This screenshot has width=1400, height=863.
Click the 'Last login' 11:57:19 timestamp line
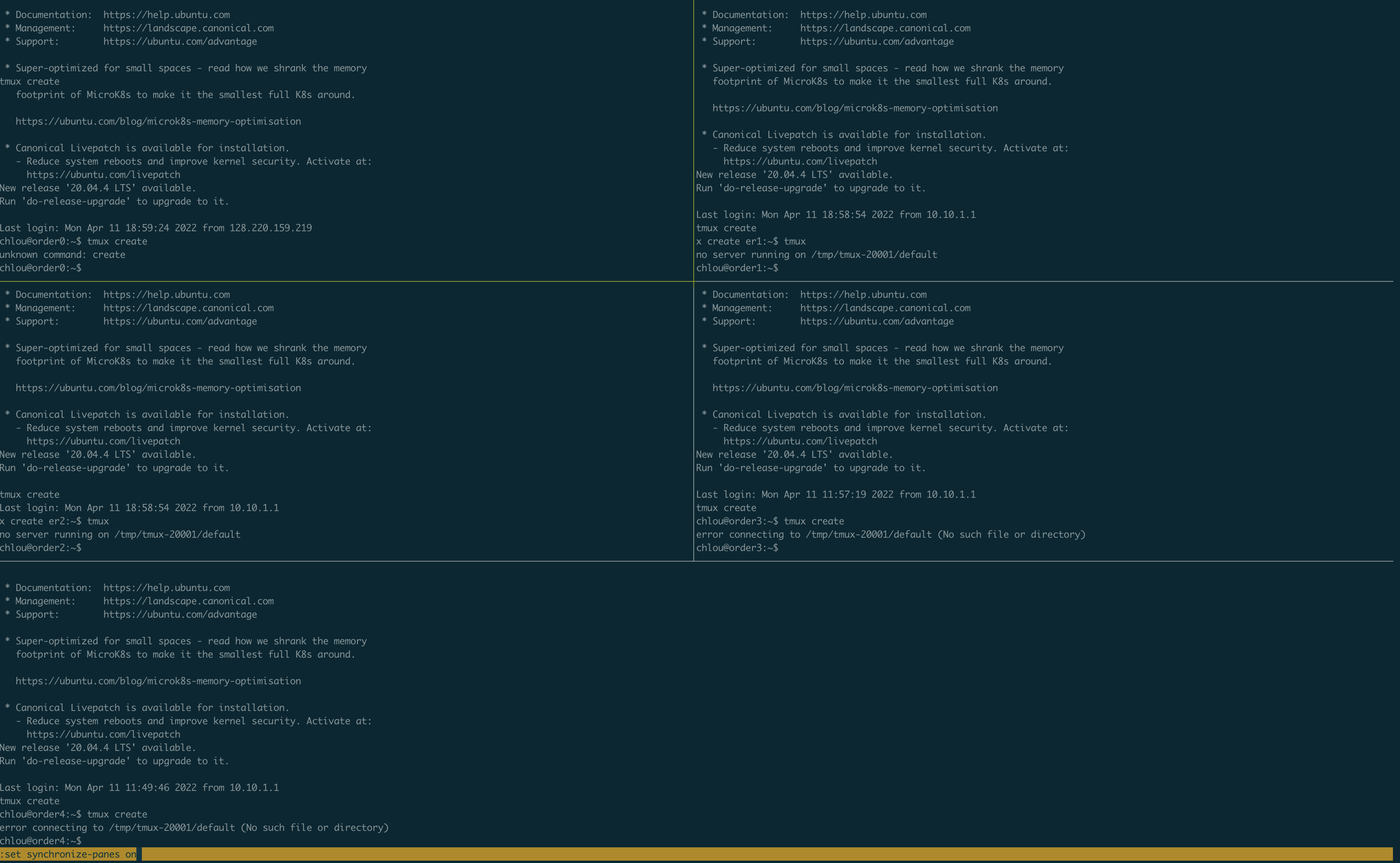click(836, 494)
